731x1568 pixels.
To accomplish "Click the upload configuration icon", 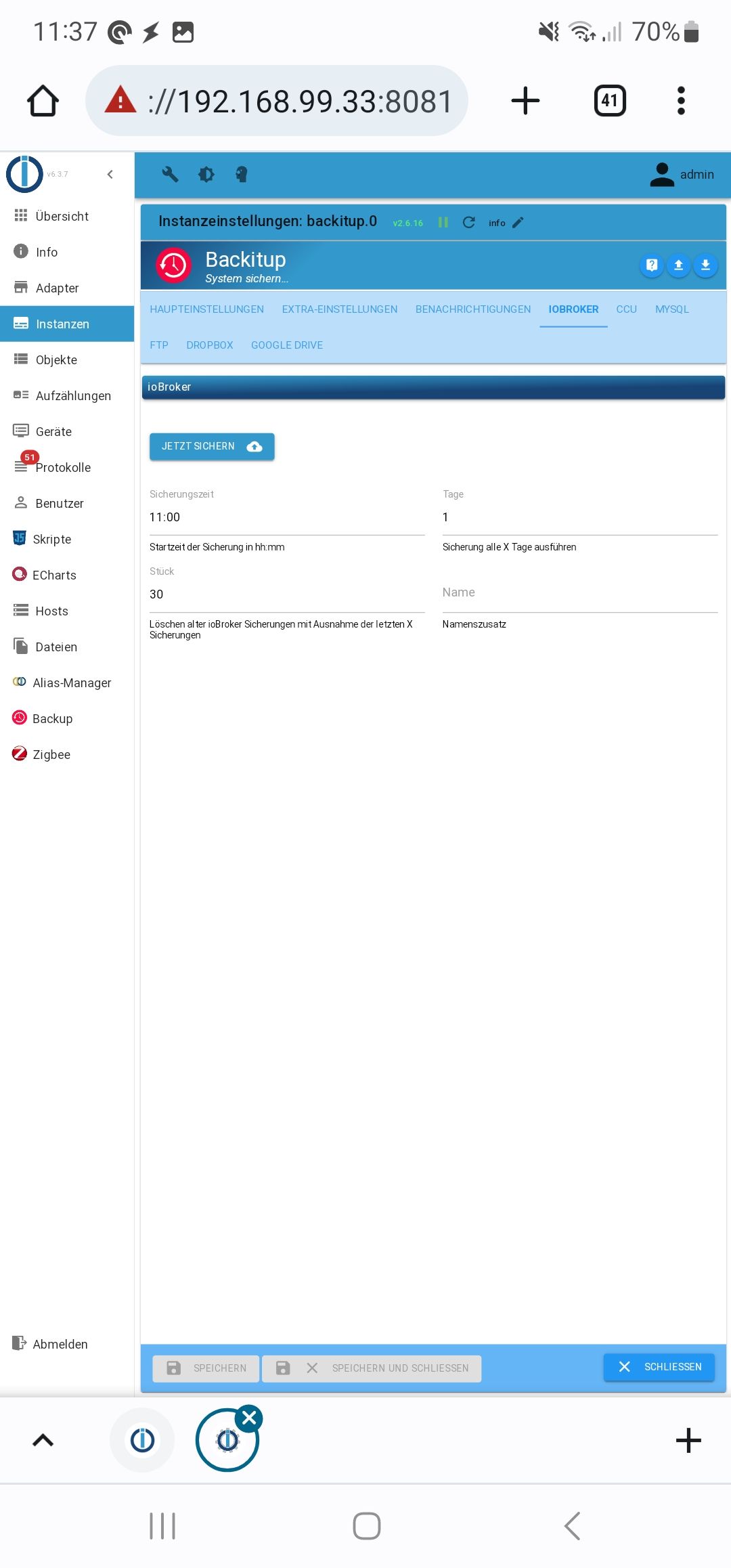I will click(678, 265).
